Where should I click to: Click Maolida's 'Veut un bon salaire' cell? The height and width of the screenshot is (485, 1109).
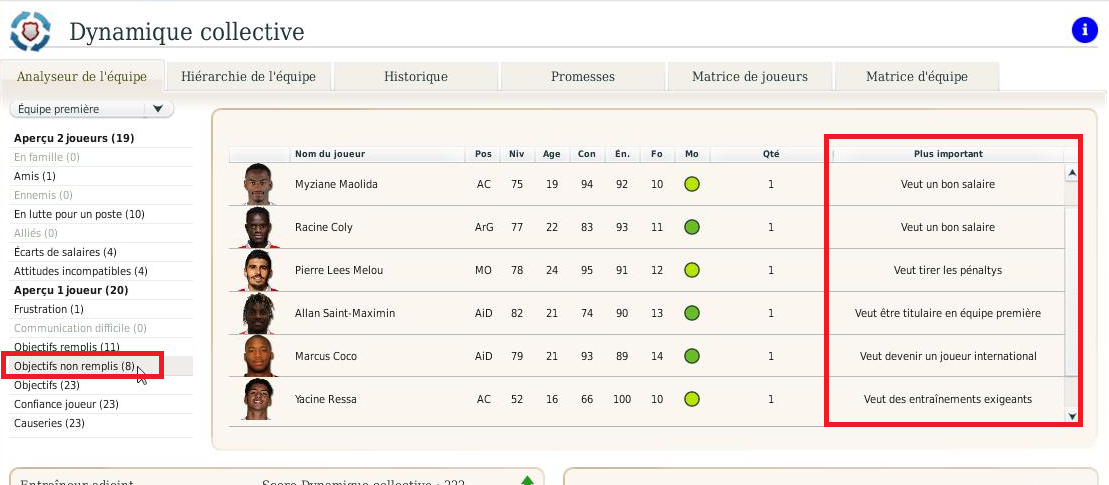tap(948, 185)
